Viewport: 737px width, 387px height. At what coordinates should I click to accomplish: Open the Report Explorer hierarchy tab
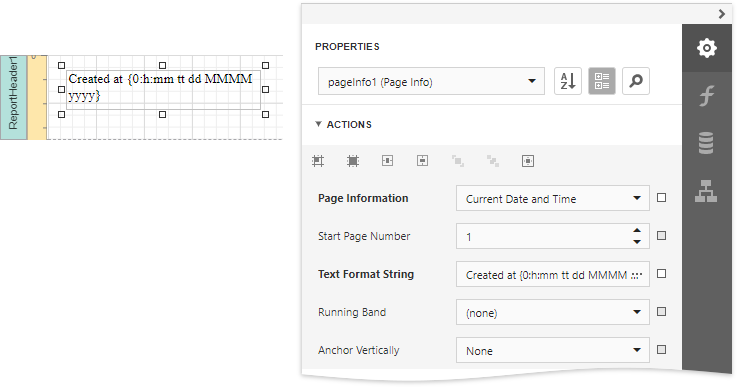click(706, 191)
